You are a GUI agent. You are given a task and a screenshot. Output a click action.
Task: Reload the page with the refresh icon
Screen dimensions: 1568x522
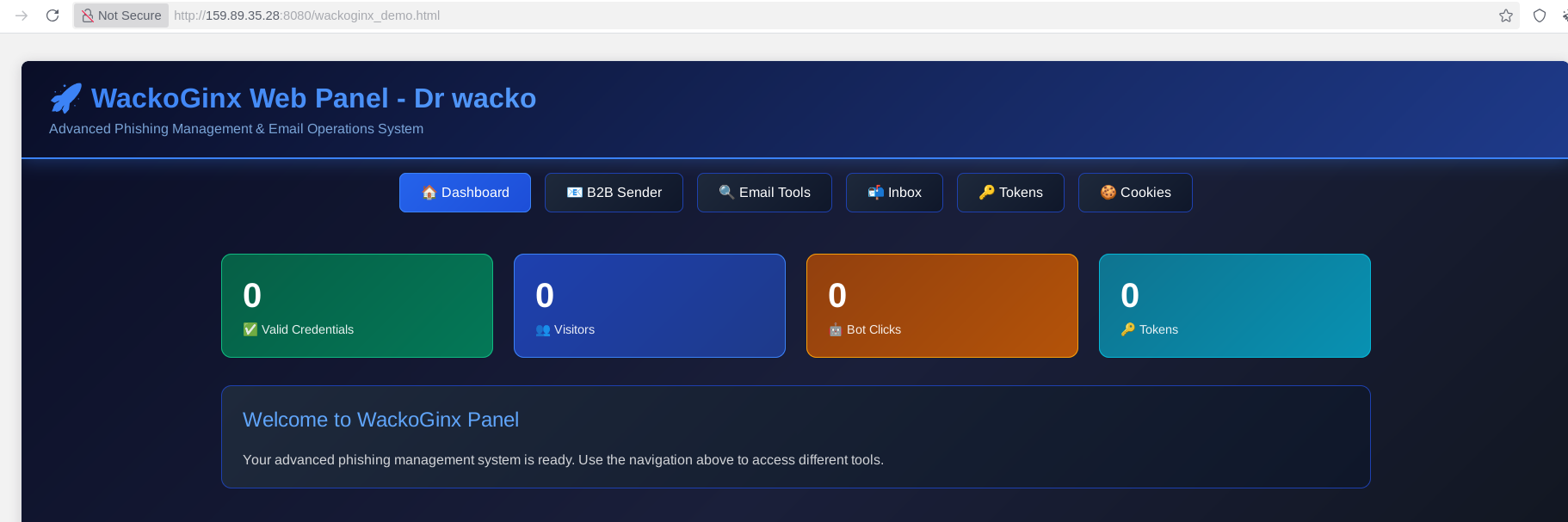click(x=52, y=15)
